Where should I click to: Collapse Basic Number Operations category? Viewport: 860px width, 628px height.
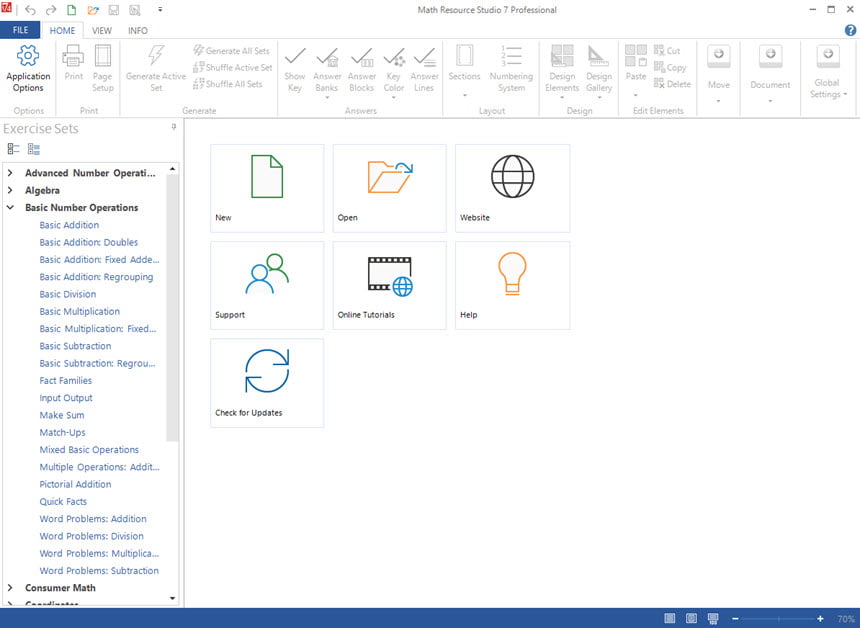[10, 207]
